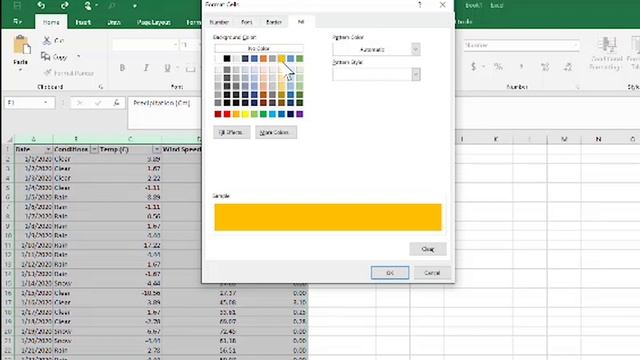Pick the gold theme color swatch
Viewport: 640px width, 360px height.
pos(281,59)
